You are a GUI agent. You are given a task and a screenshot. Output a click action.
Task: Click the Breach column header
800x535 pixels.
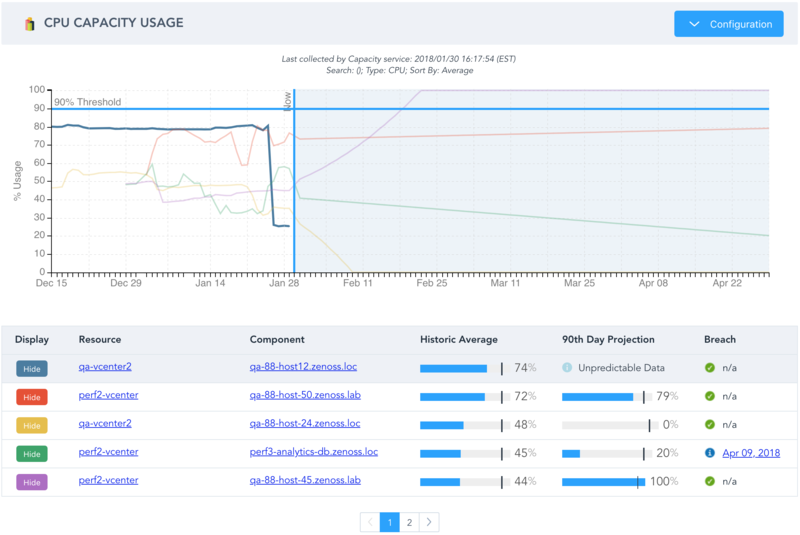click(x=720, y=340)
